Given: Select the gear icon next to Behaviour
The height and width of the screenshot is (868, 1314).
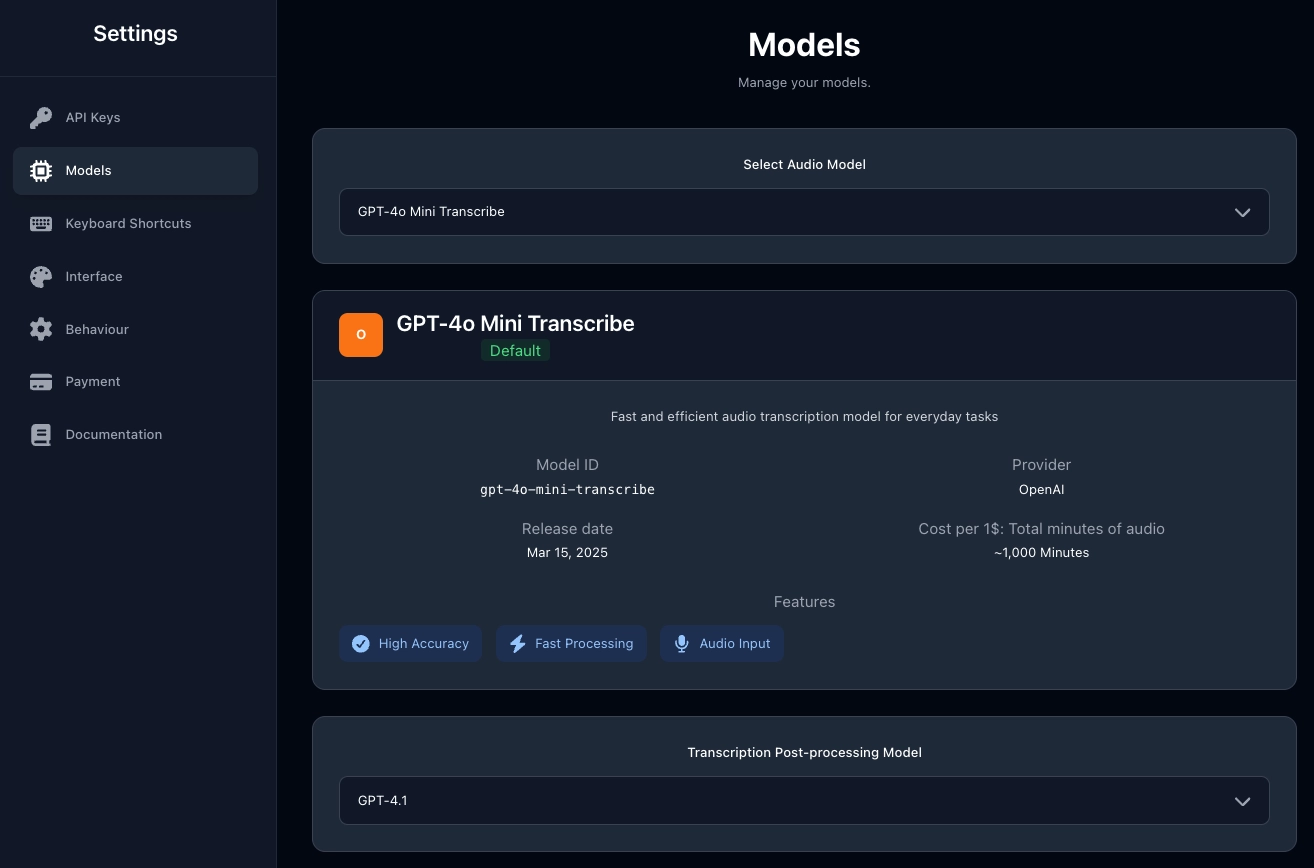Looking at the screenshot, I should [x=40, y=329].
